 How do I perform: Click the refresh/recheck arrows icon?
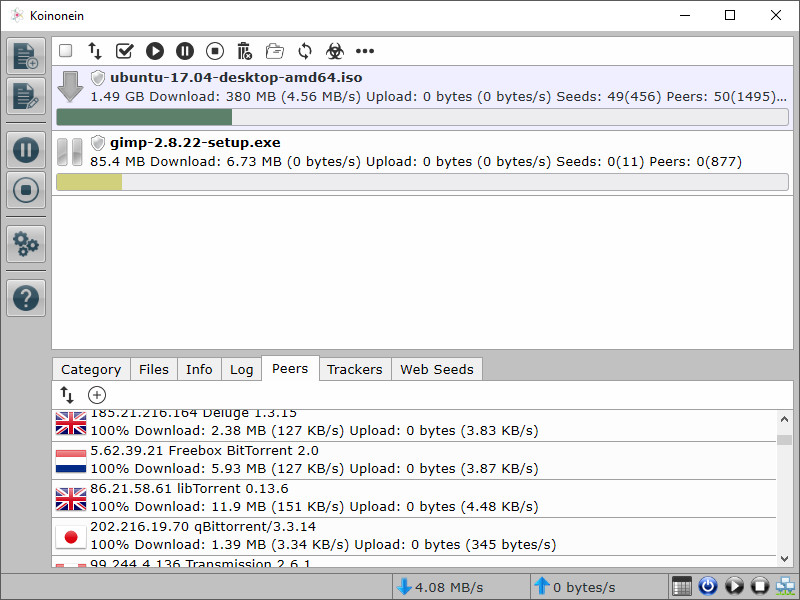click(305, 51)
